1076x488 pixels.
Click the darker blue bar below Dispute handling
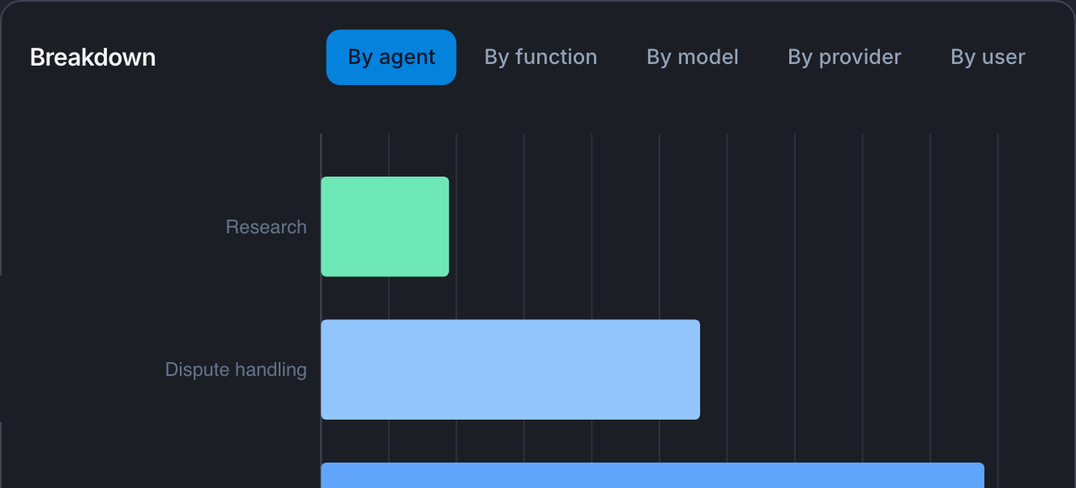(653, 475)
